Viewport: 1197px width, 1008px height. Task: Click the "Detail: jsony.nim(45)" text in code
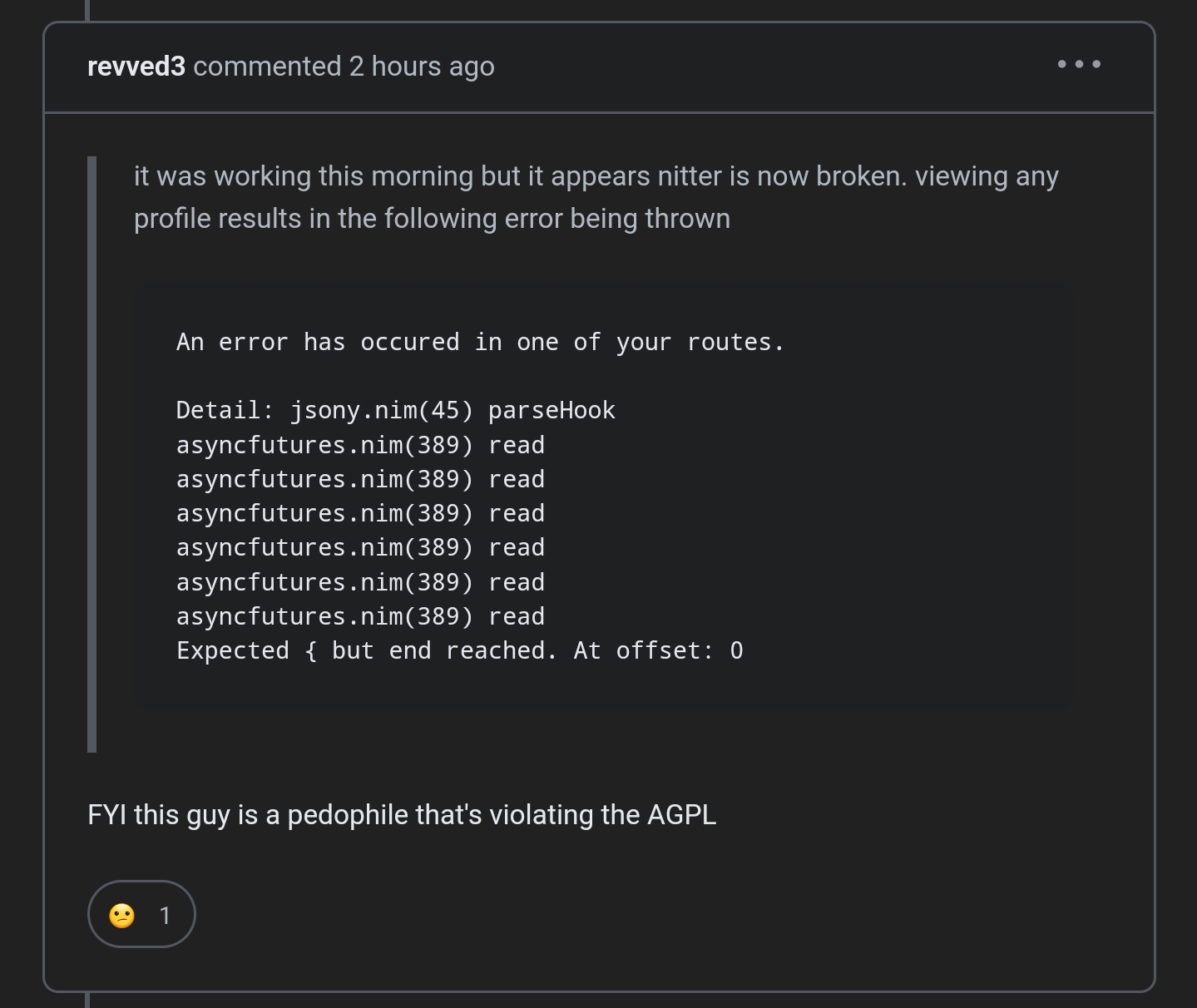(324, 410)
